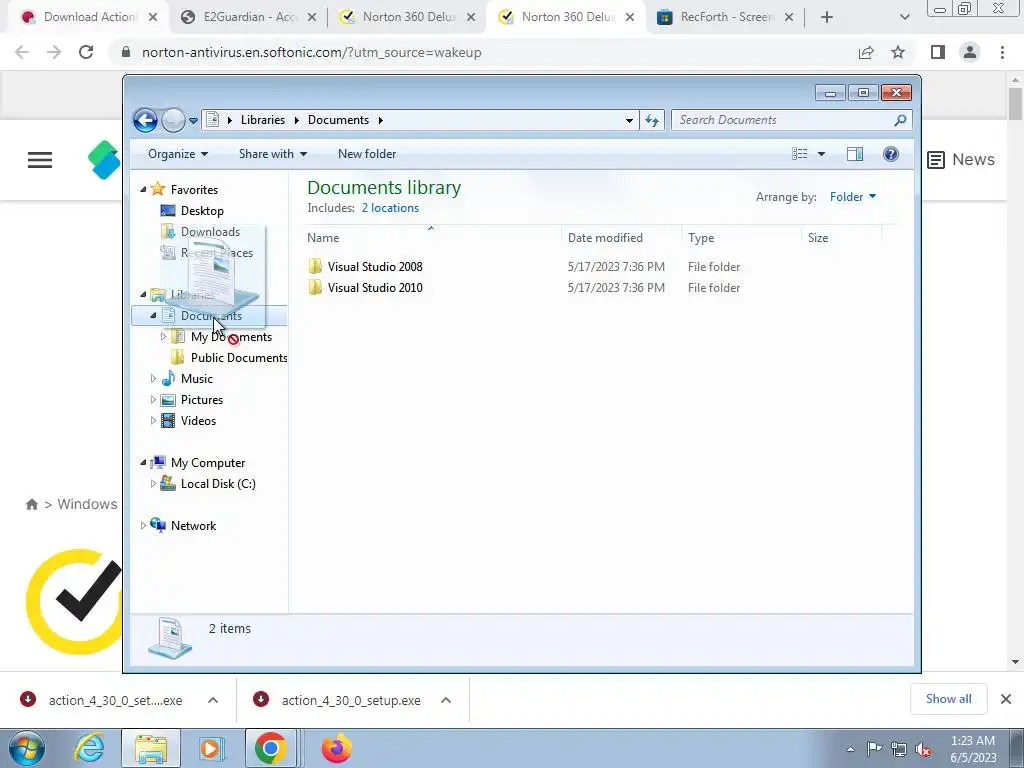1024x768 pixels.
Task: Open the Chrome profile icon
Action: click(970, 52)
